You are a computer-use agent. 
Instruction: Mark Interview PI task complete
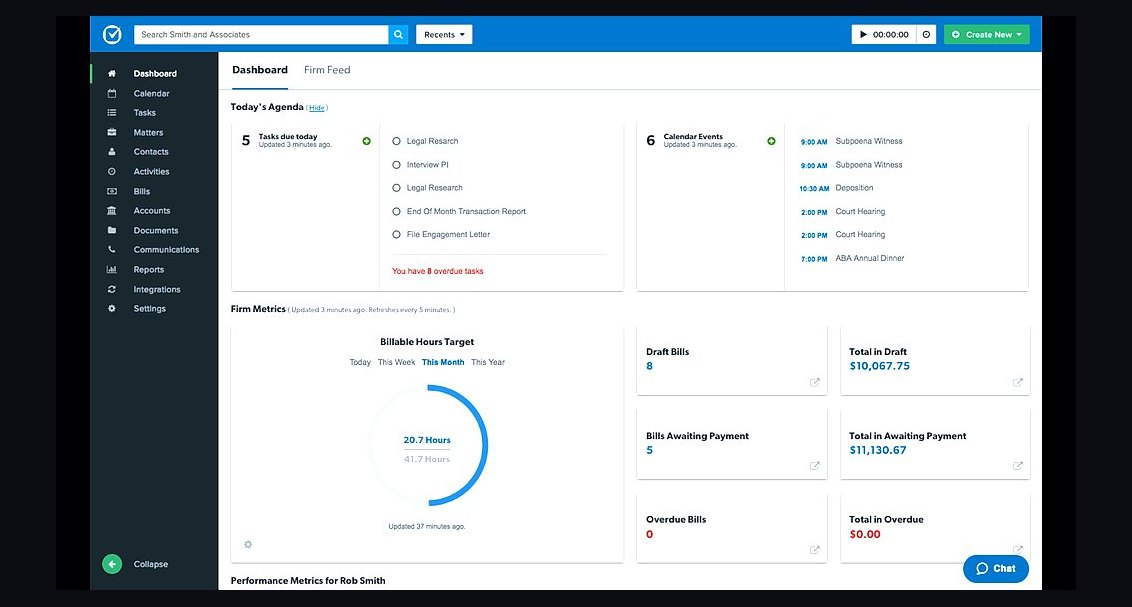coord(396,165)
